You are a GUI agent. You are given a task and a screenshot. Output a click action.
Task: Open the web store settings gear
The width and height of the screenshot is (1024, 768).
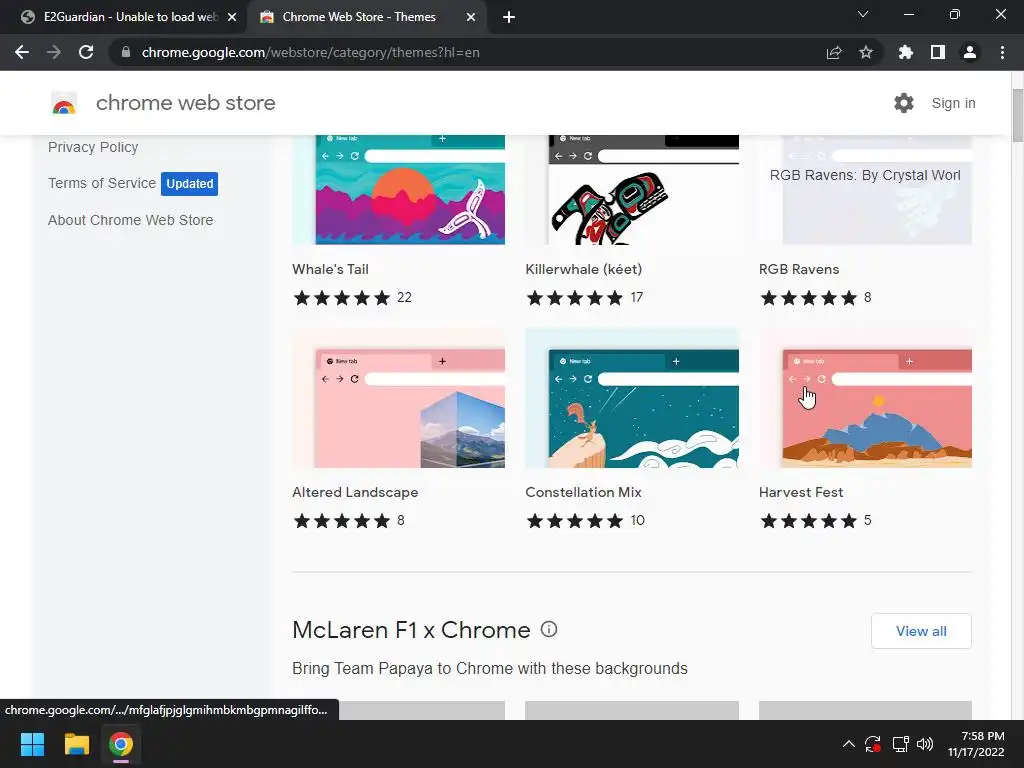[904, 103]
